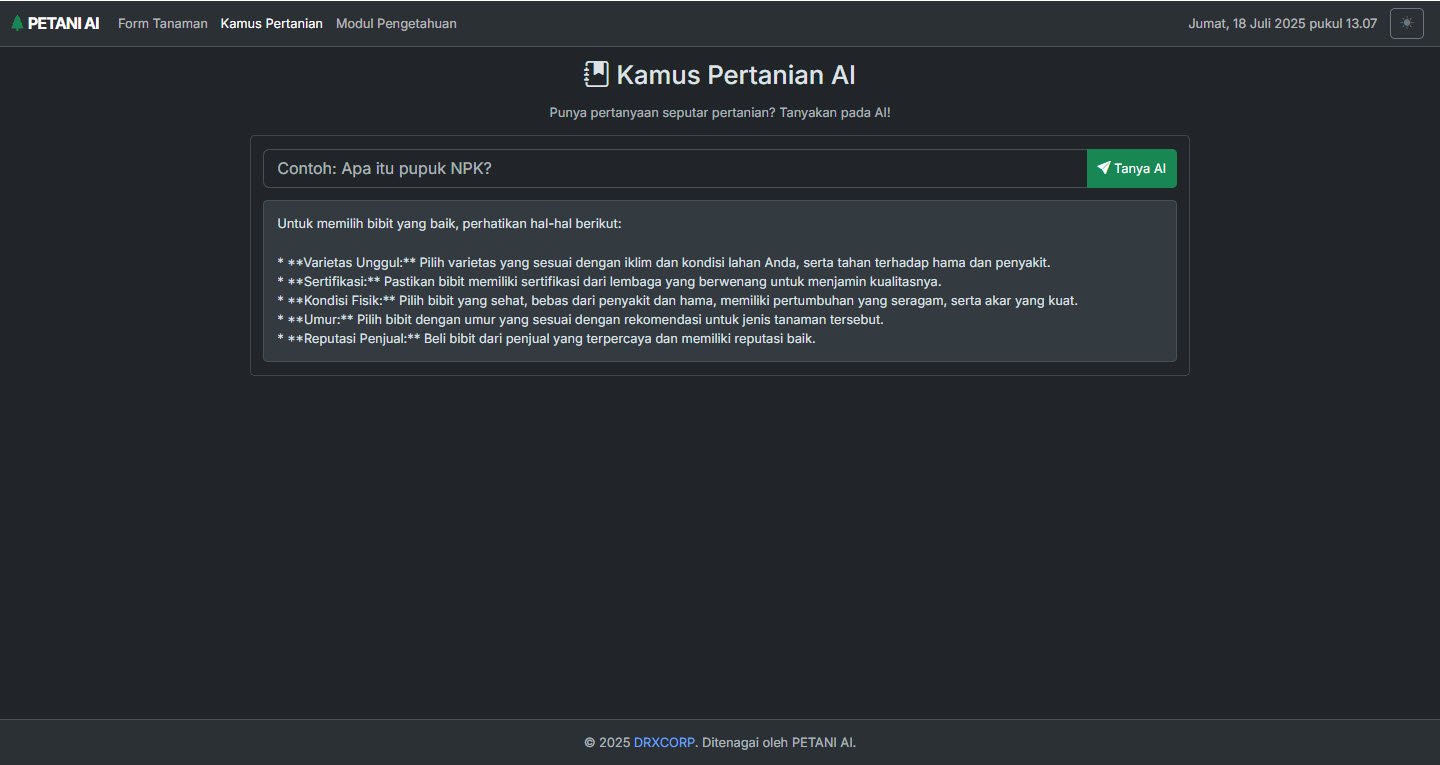Image resolution: width=1440 pixels, height=765 pixels.
Task: Go to Modul Pengetahuan page
Action: [396, 23]
